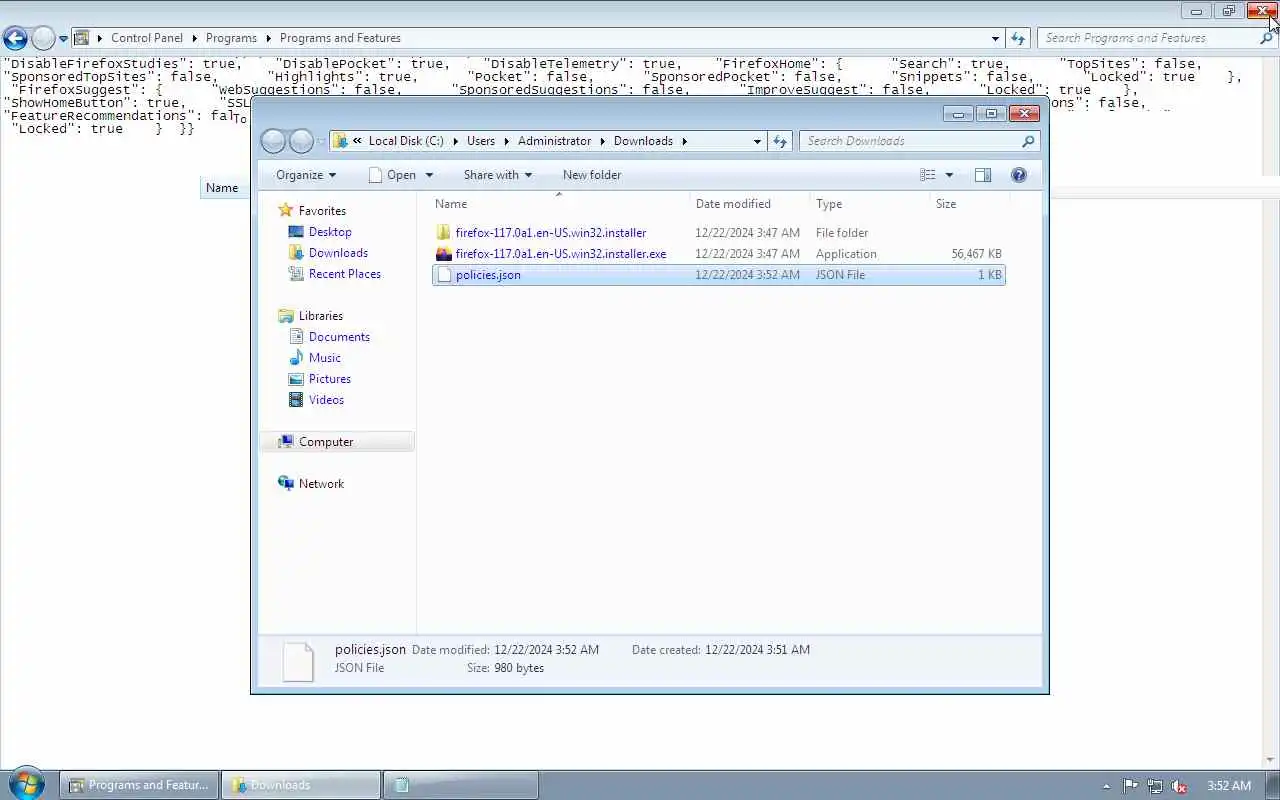Click Pictures library icon

point(296,379)
